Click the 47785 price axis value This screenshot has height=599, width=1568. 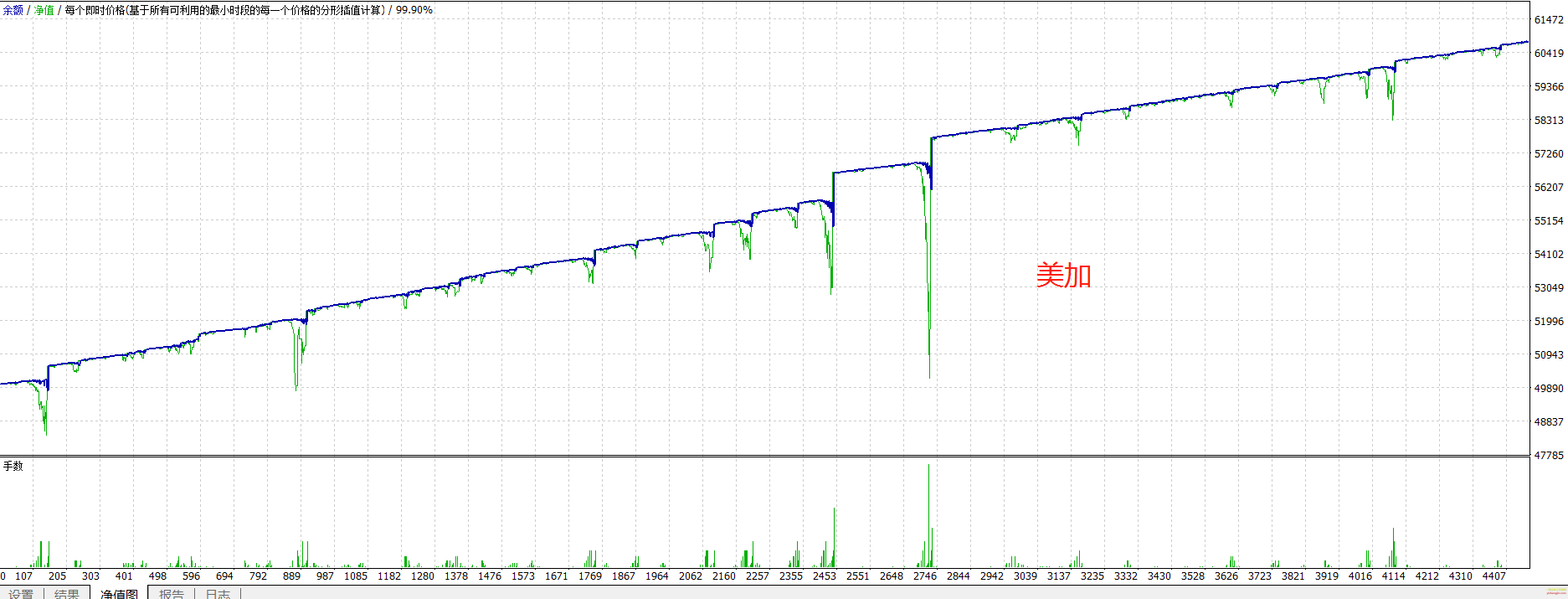(1549, 455)
